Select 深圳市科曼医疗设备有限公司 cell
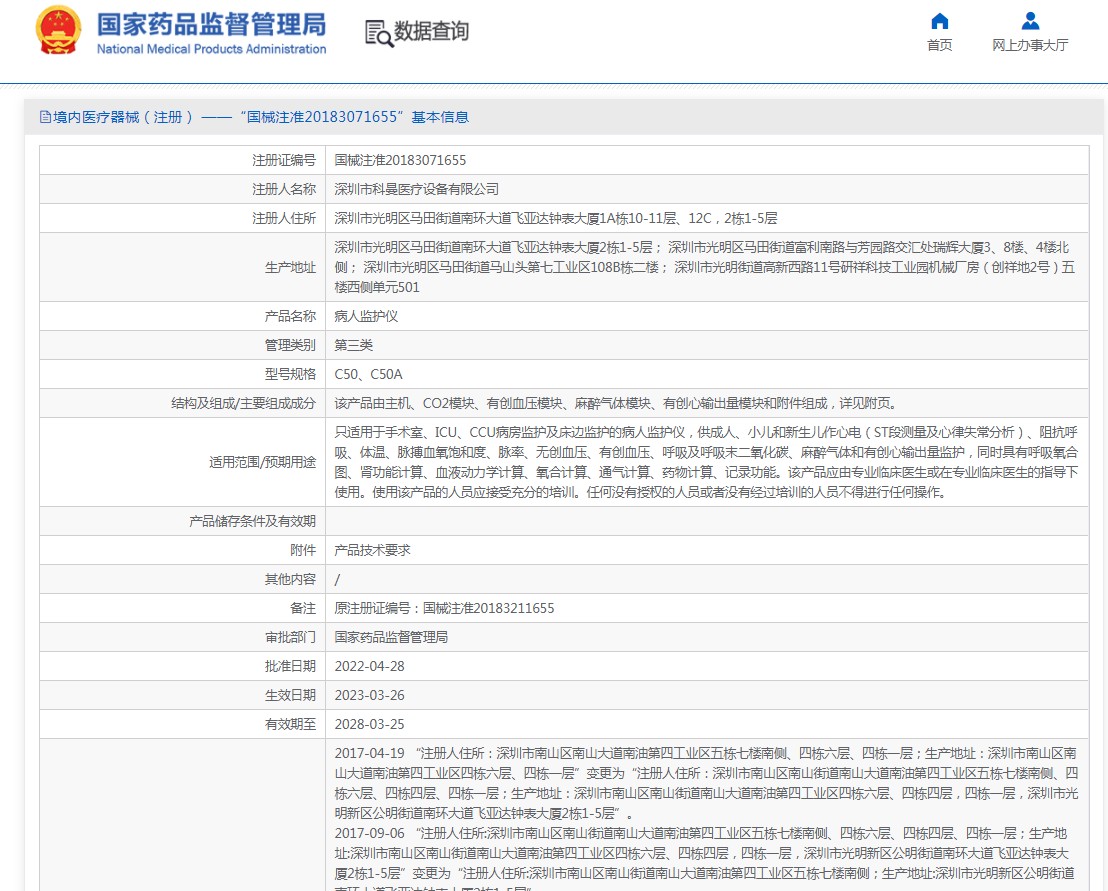 pyautogui.click(x=416, y=189)
